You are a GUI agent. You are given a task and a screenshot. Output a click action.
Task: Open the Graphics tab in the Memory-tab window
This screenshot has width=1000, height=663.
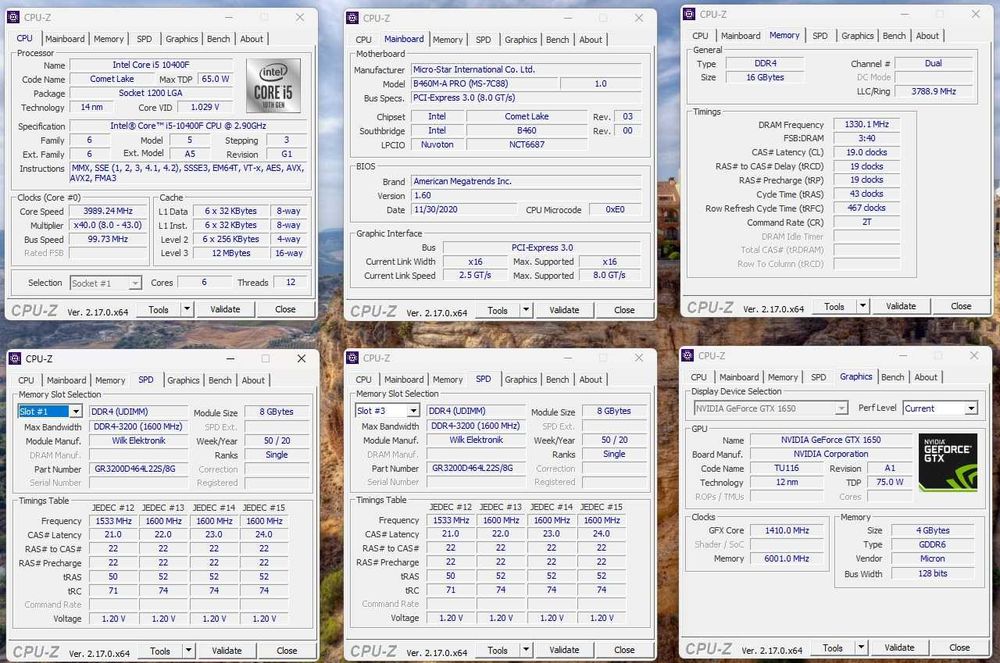click(x=857, y=36)
